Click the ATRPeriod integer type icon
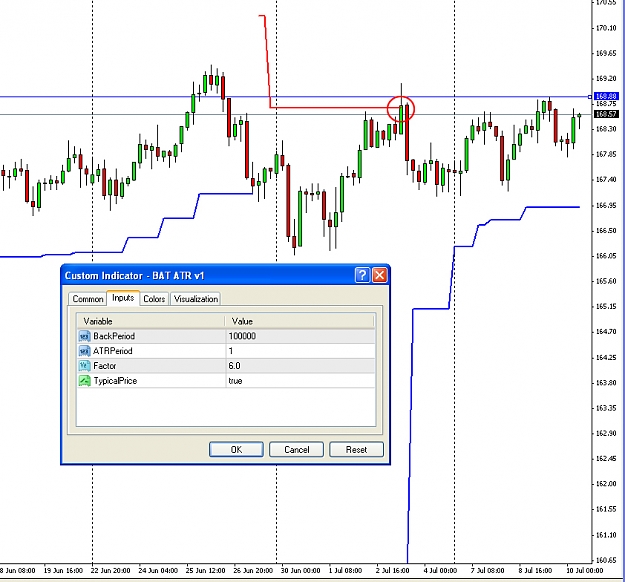The width and height of the screenshot is (625, 582). point(85,351)
